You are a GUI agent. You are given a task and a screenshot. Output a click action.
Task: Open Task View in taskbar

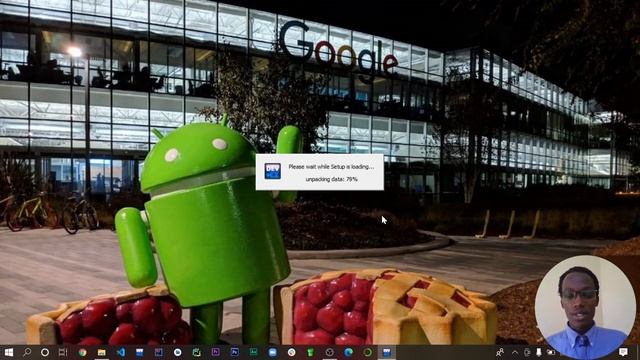point(63,352)
